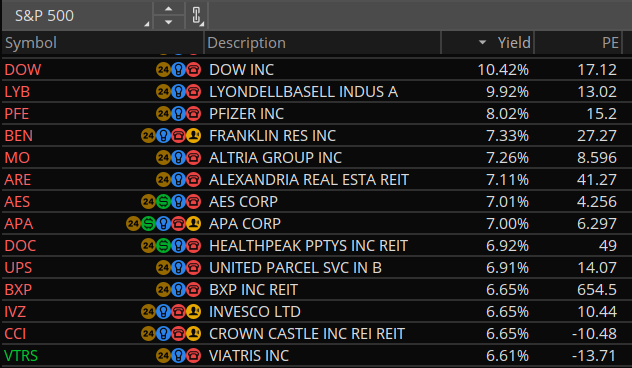632x368 pixels.
Task: Click the down arrow next to S&P 500
Action: tap(168, 22)
